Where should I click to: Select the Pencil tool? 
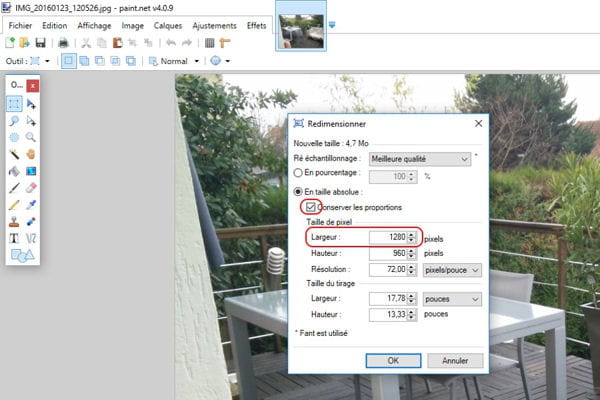coord(14,205)
